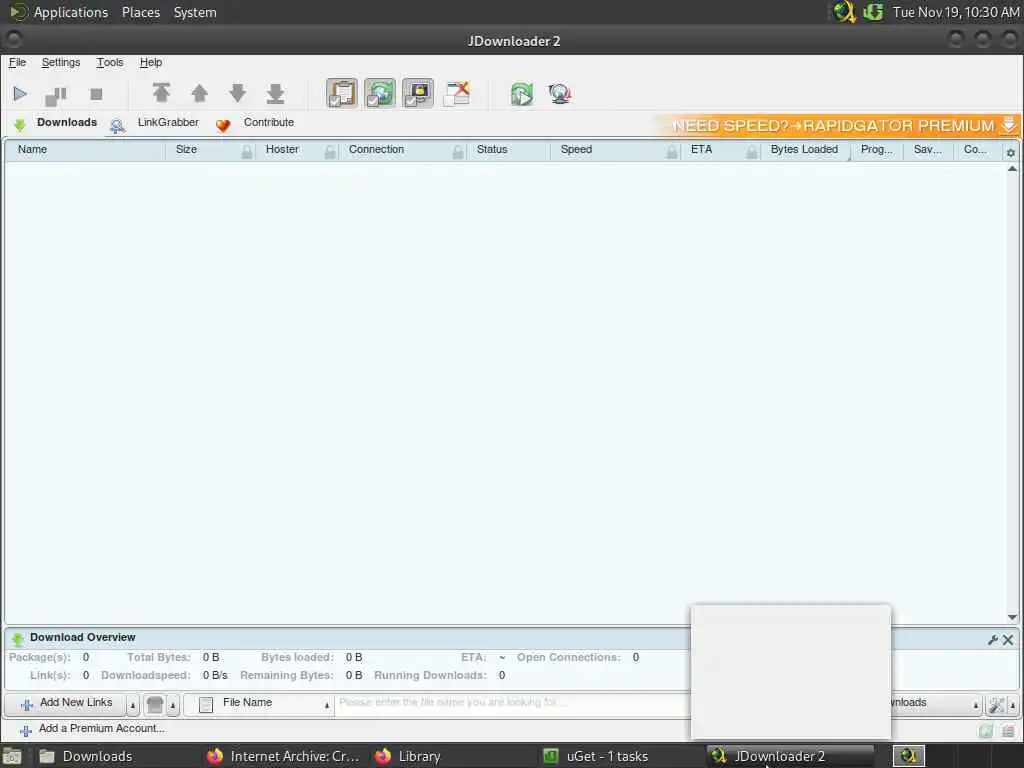The width and height of the screenshot is (1024, 768).
Task: Click scrollbar up arrow in download list
Action: [1012, 168]
